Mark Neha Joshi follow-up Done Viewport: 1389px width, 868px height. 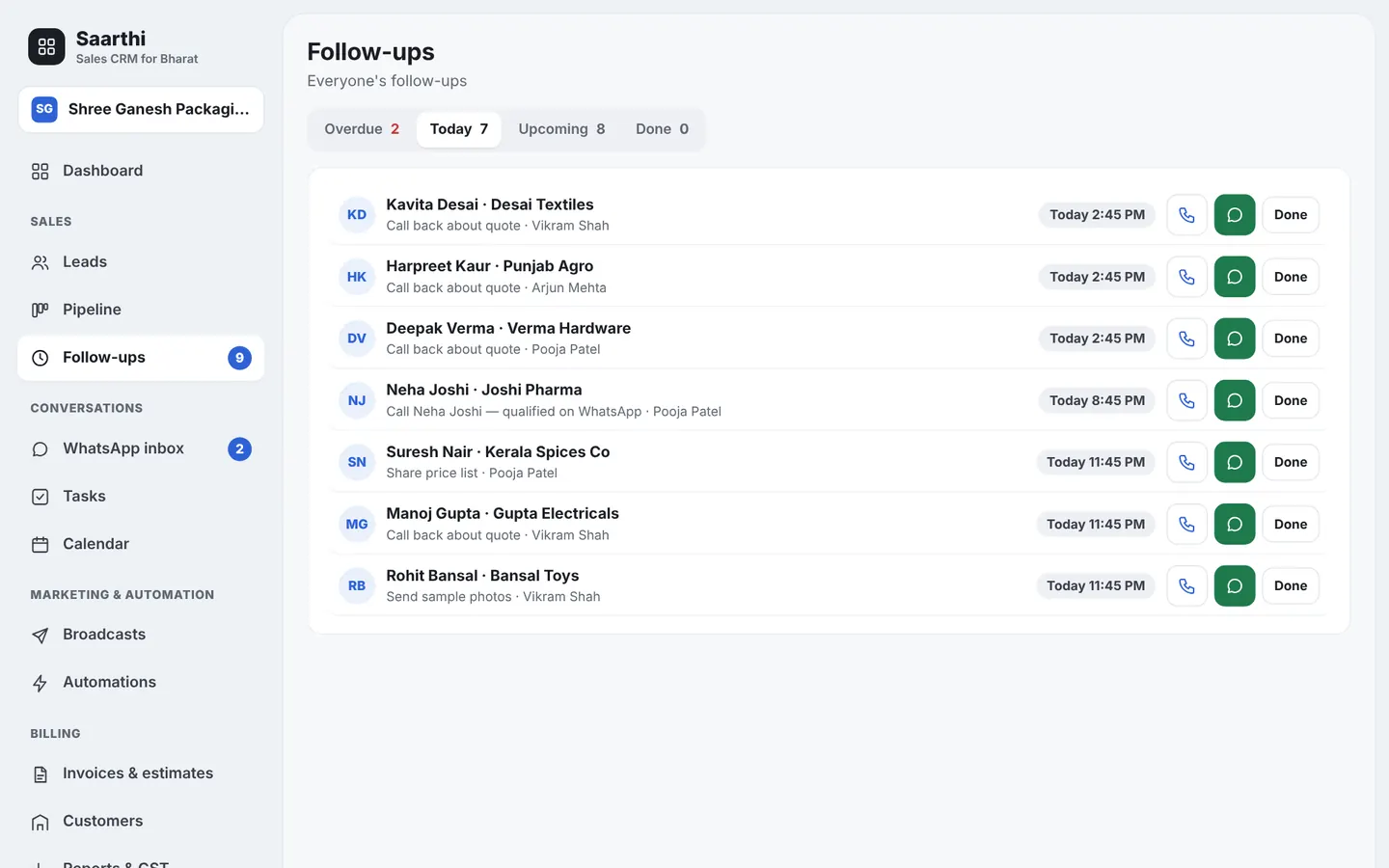1291,400
